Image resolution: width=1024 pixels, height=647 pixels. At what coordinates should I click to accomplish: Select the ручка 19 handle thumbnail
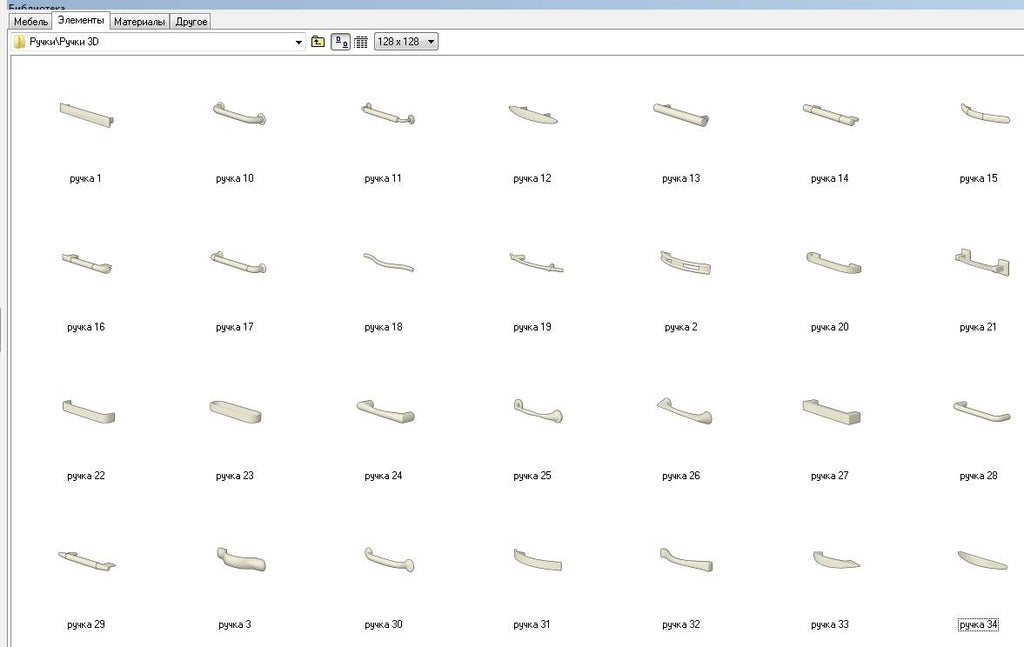click(x=536, y=263)
